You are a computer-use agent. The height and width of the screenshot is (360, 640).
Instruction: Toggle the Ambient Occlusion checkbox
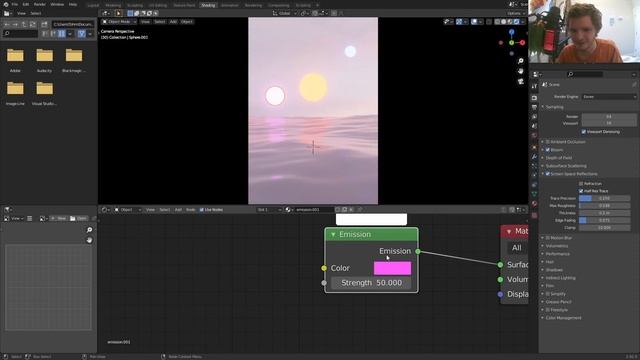tap(548, 142)
